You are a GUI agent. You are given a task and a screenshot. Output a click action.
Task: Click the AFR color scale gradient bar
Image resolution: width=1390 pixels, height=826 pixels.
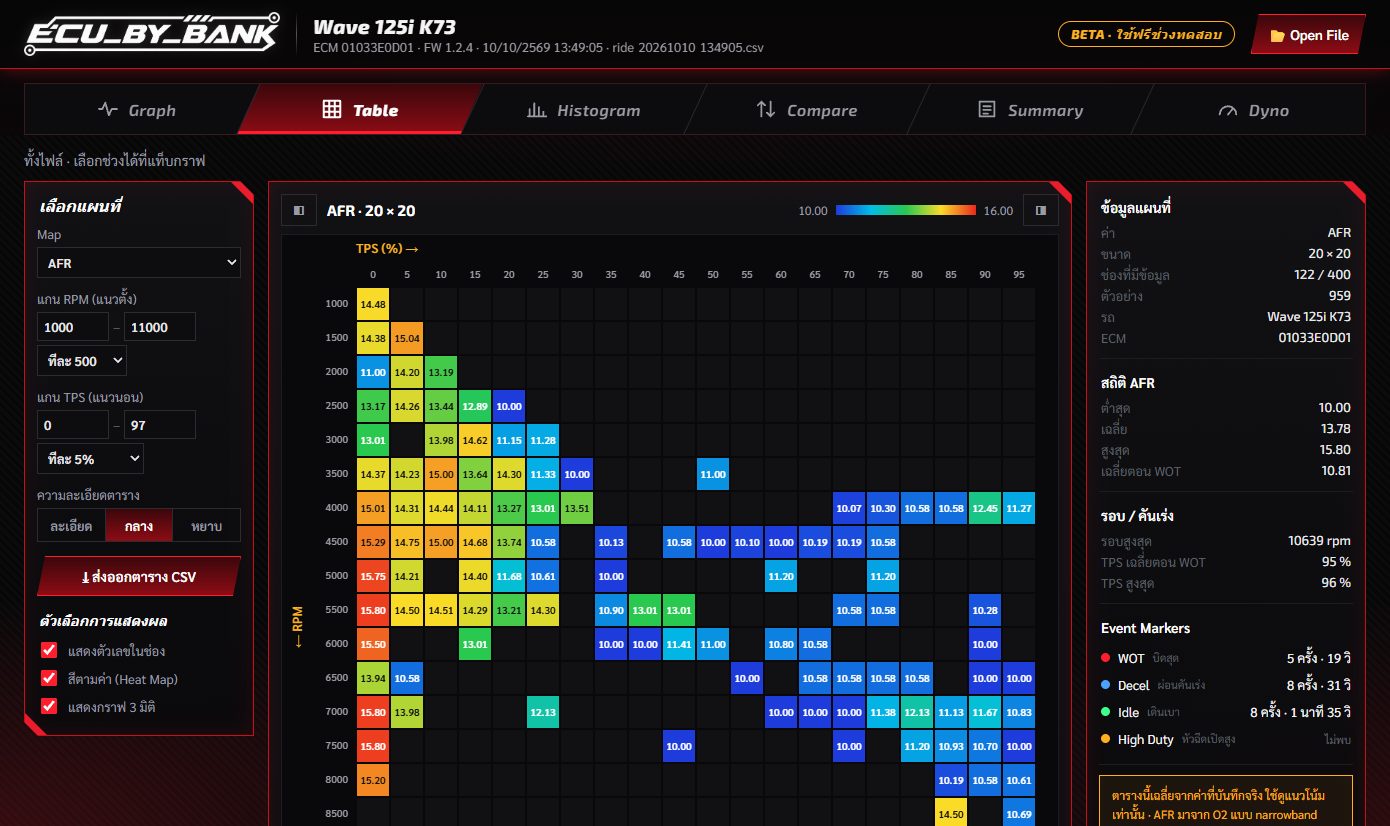click(x=906, y=211)
